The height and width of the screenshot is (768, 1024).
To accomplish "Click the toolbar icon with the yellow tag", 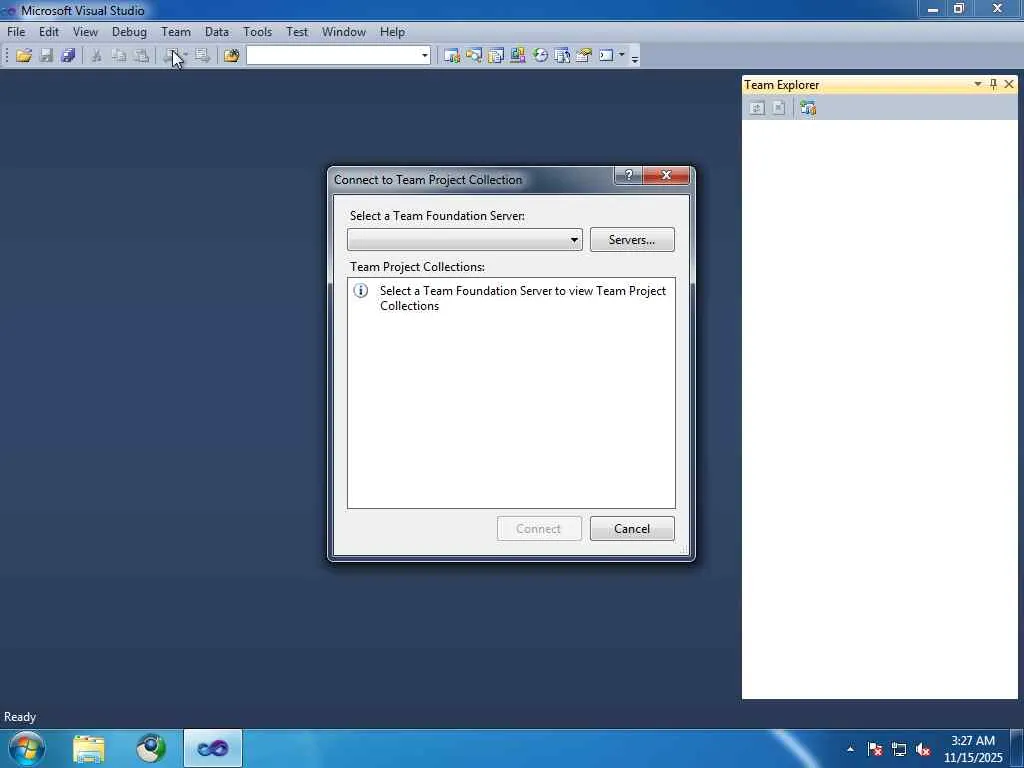I will (584, 56).
